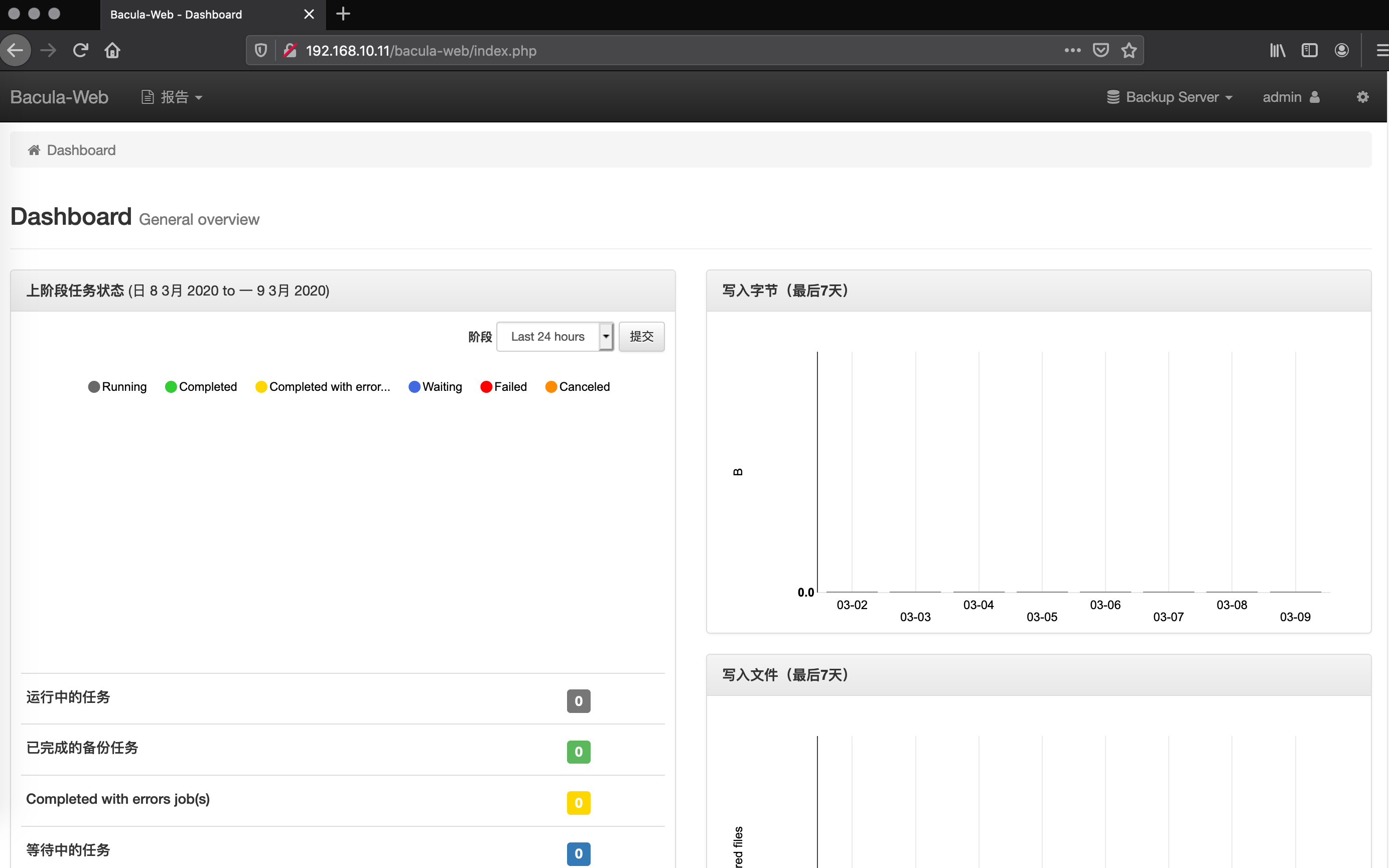Screen dimensions: 1389x868
Task: Click the 提交 submit button
Action: pyautogui.click(x=641, y=336)
